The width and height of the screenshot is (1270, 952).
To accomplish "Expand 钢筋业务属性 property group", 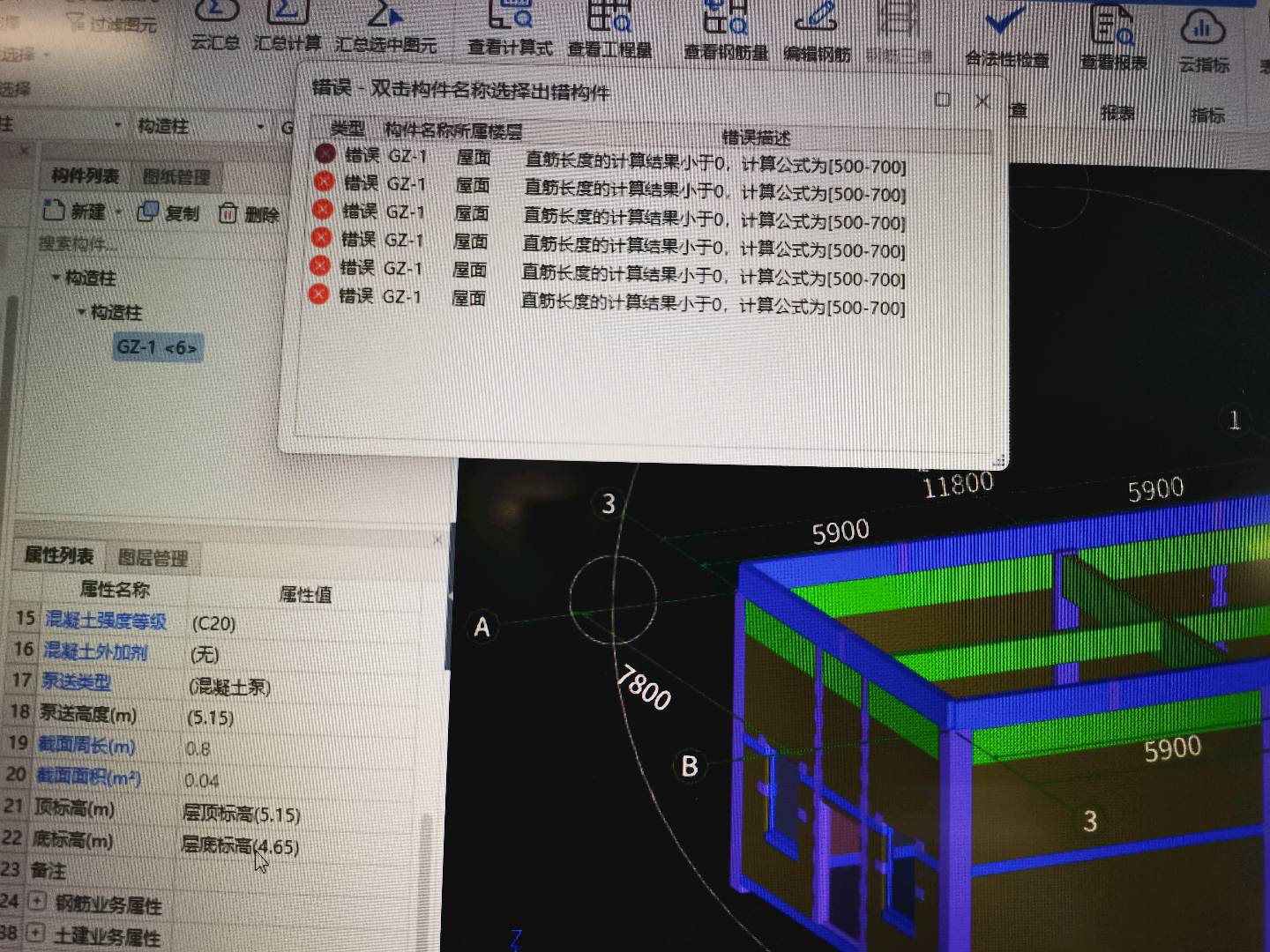I will [x=36, y=901].
